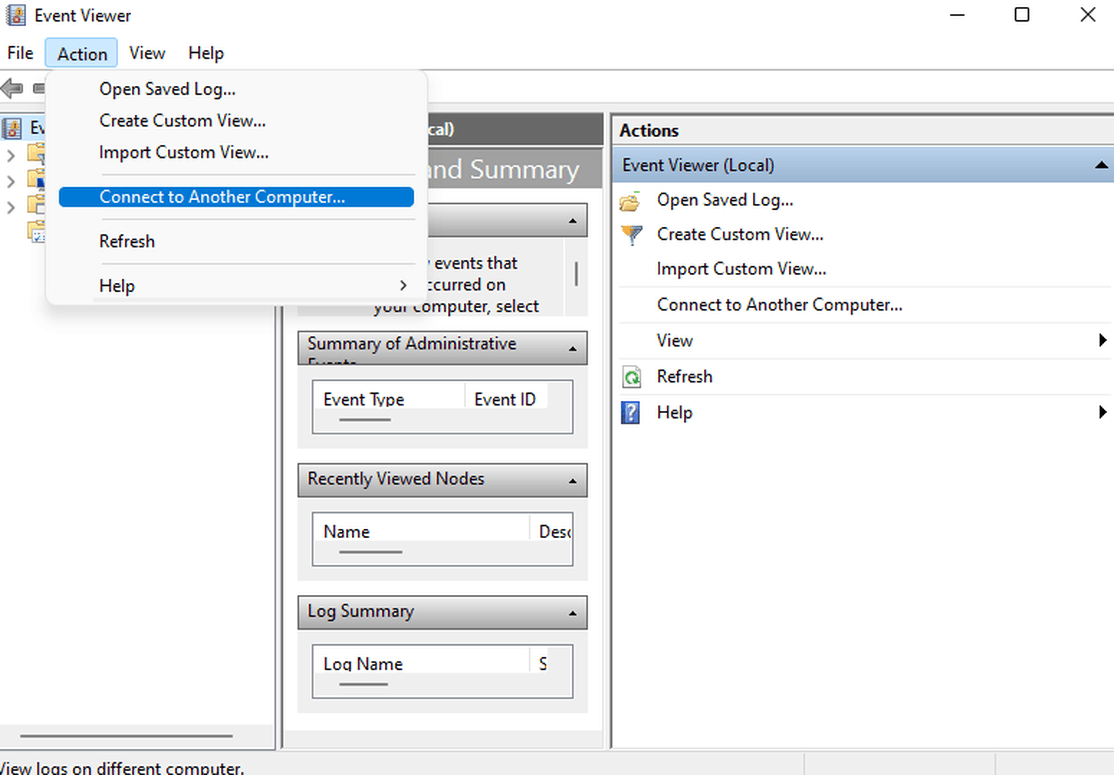The image size is (1114, 775).
Task: Choose Import Custom View... from the Action menu
Action: (237, 153)
